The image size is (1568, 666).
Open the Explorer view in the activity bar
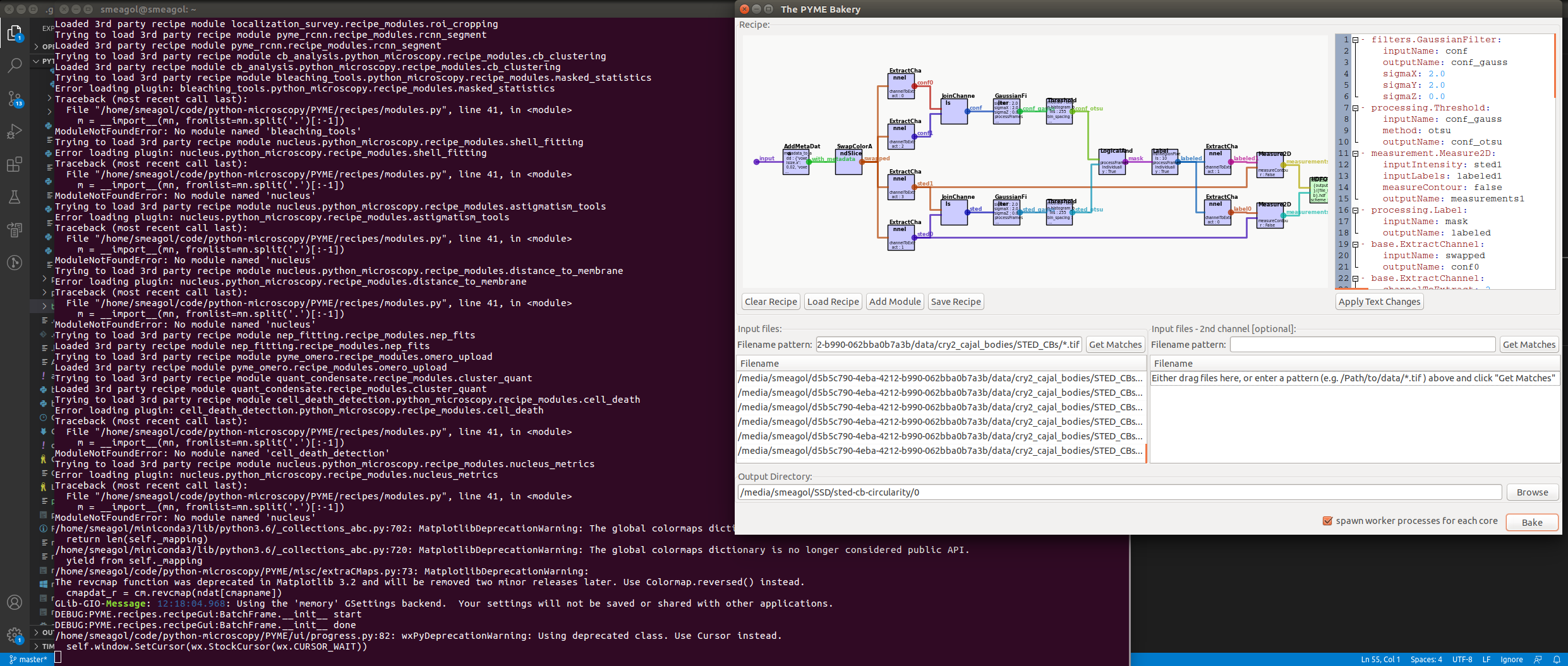[x=15, y=33]
